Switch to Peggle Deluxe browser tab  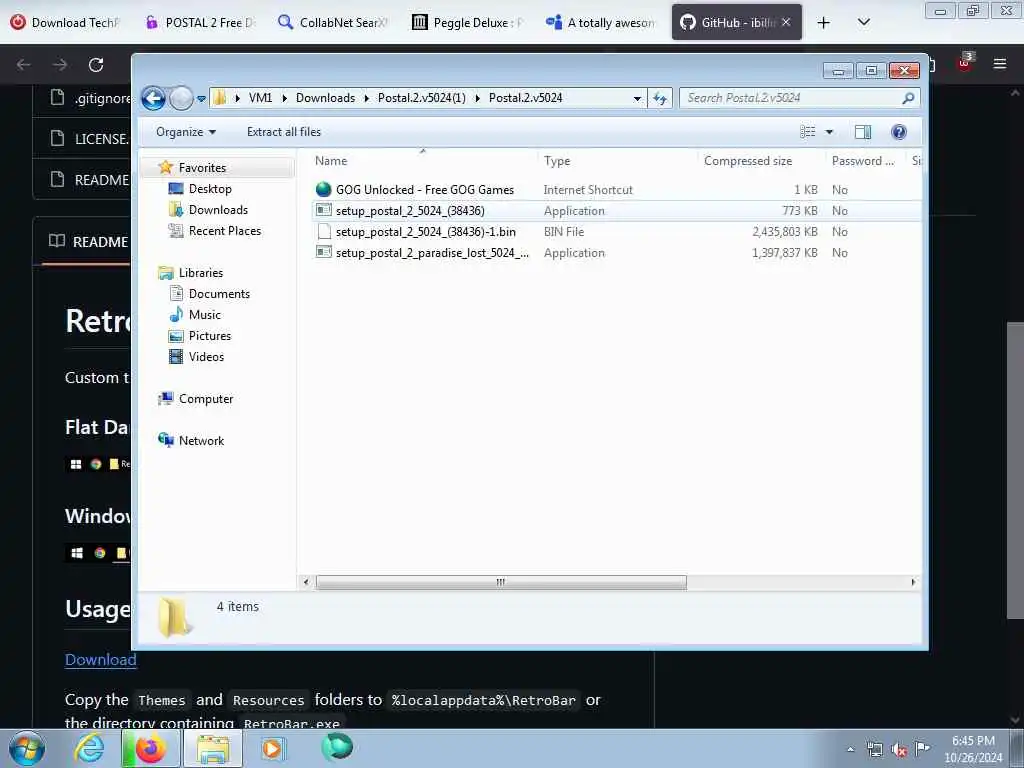(468, 22)
